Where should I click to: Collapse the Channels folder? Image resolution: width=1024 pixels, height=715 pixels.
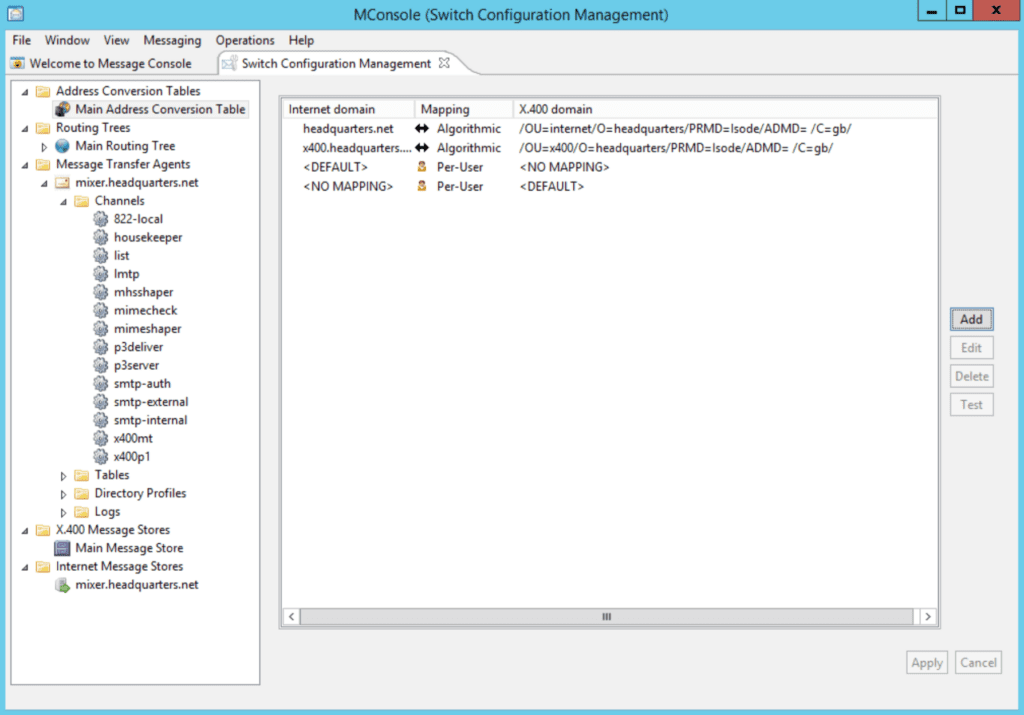click(x=64, y=200)
